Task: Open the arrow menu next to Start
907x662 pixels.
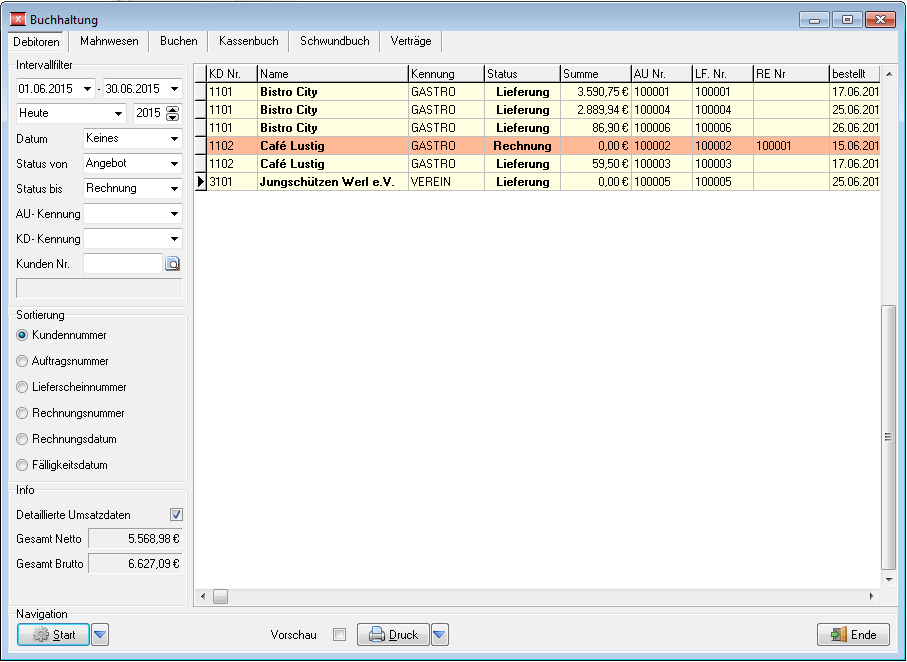Action: pos(100,635)
